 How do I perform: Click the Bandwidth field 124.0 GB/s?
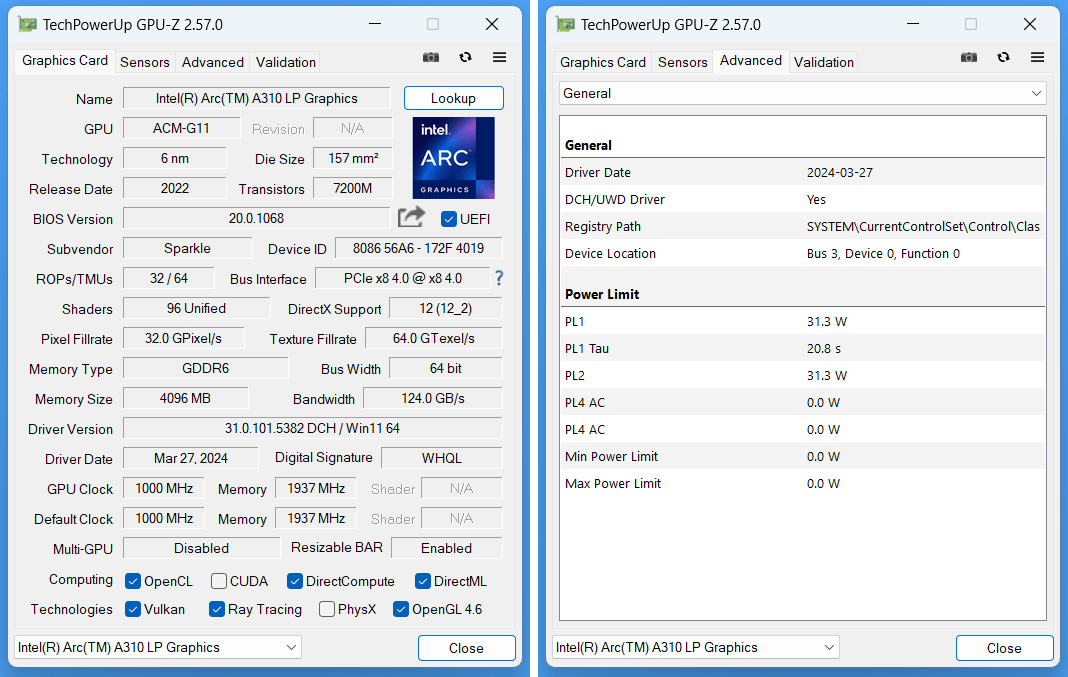pos(433,398)
